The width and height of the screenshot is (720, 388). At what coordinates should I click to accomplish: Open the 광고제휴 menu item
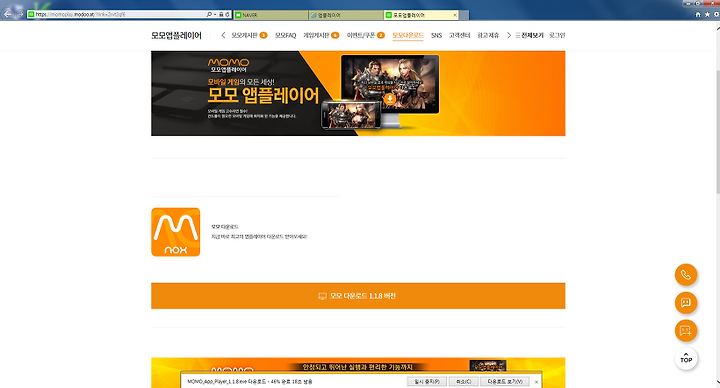click(488, 35)
